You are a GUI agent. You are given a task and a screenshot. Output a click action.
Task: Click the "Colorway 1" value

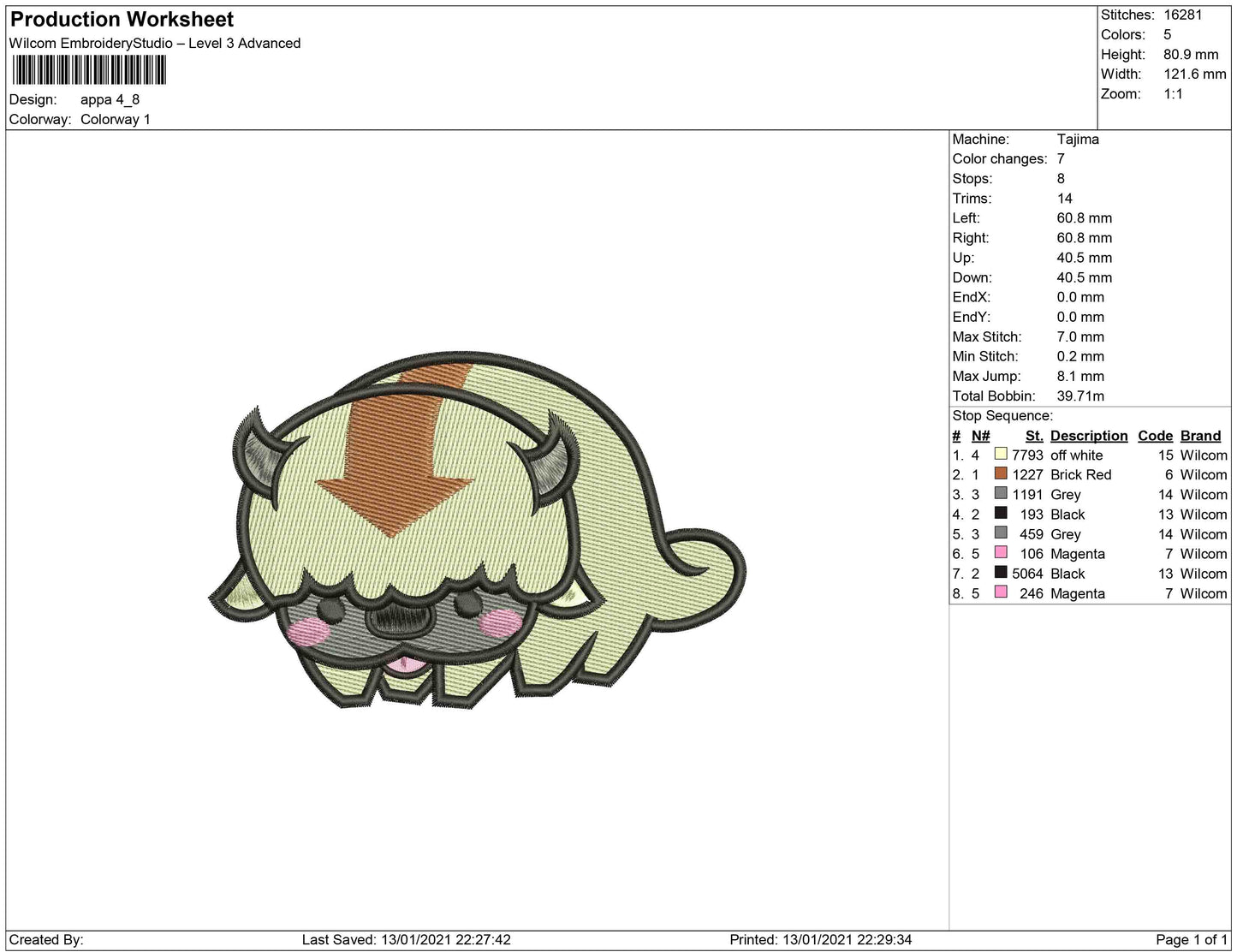coord(116,119)
